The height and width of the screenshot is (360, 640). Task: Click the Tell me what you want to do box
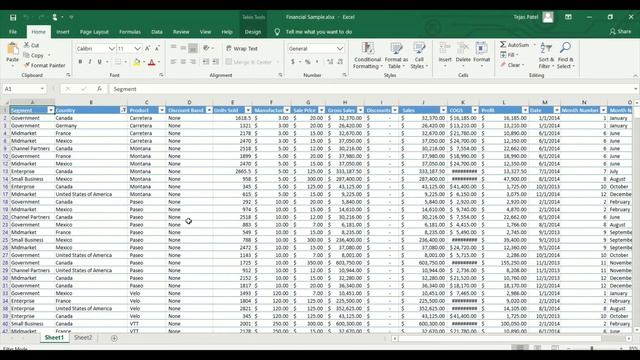point(318,32)
